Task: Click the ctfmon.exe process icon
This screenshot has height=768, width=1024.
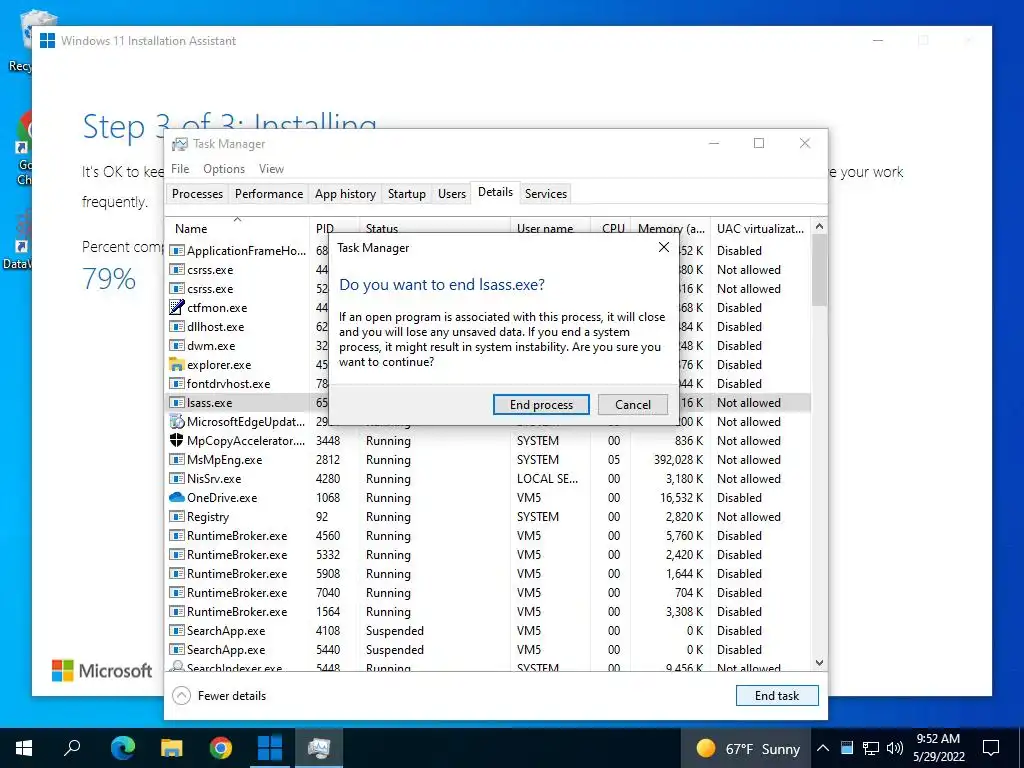Action: pos(176,307)
